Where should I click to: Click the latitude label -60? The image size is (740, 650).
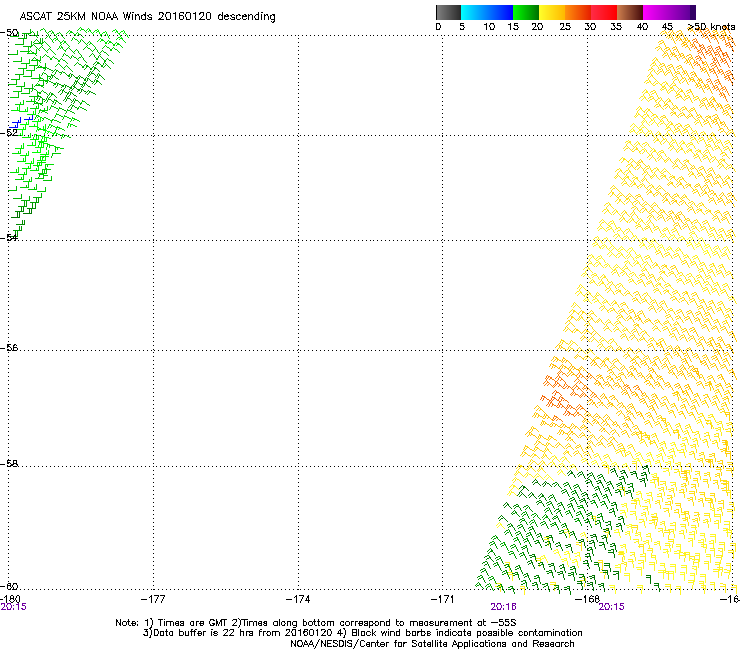click(9, 586)
